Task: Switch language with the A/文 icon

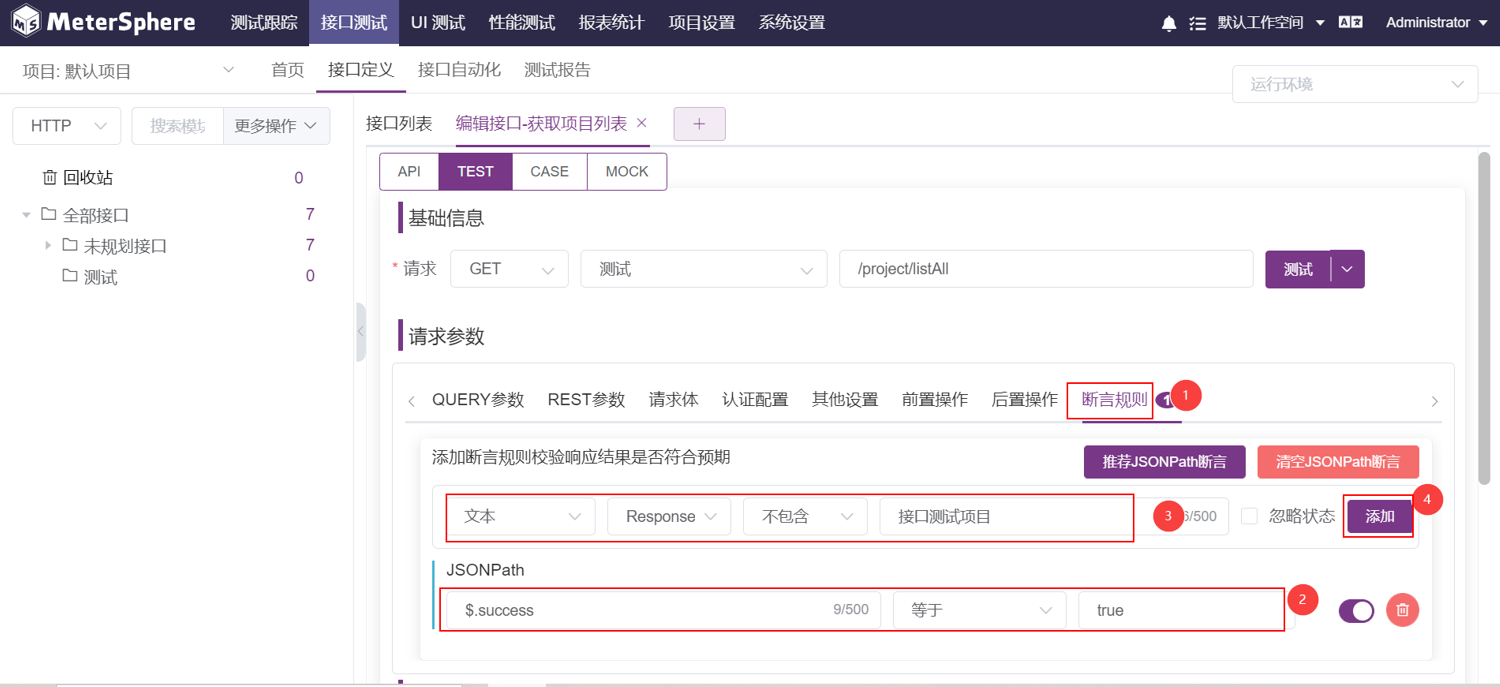Action: click(x=1351, y=22)
